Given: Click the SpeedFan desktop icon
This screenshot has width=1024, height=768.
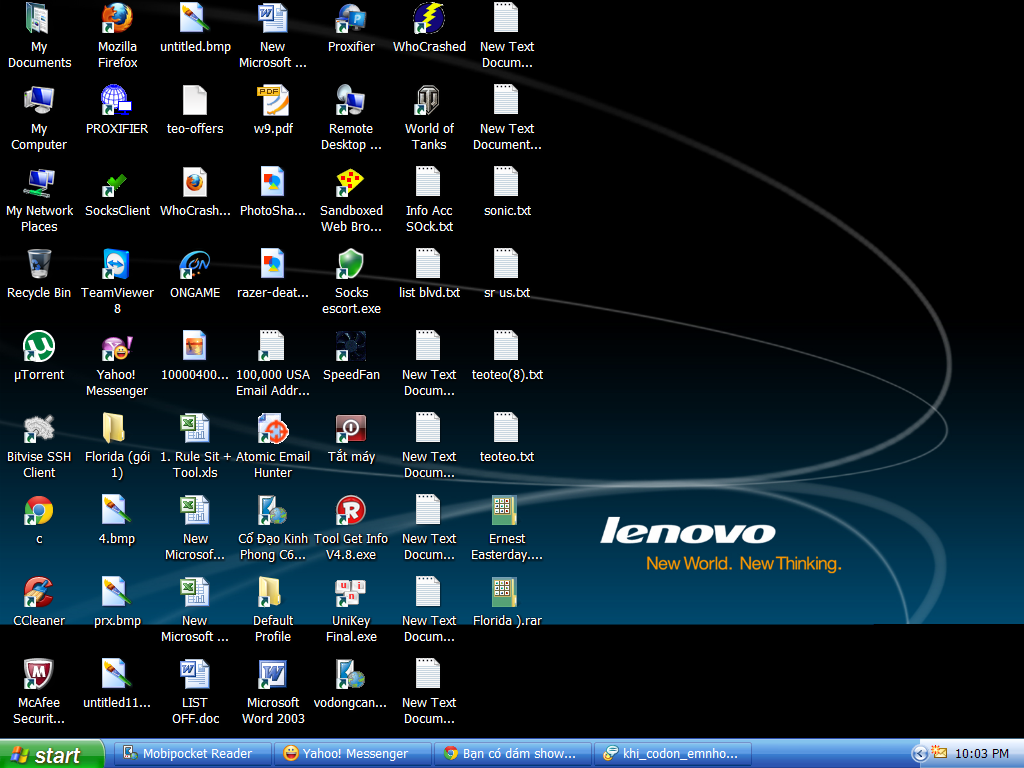Looking at the screenshot, I should [351, 347].
